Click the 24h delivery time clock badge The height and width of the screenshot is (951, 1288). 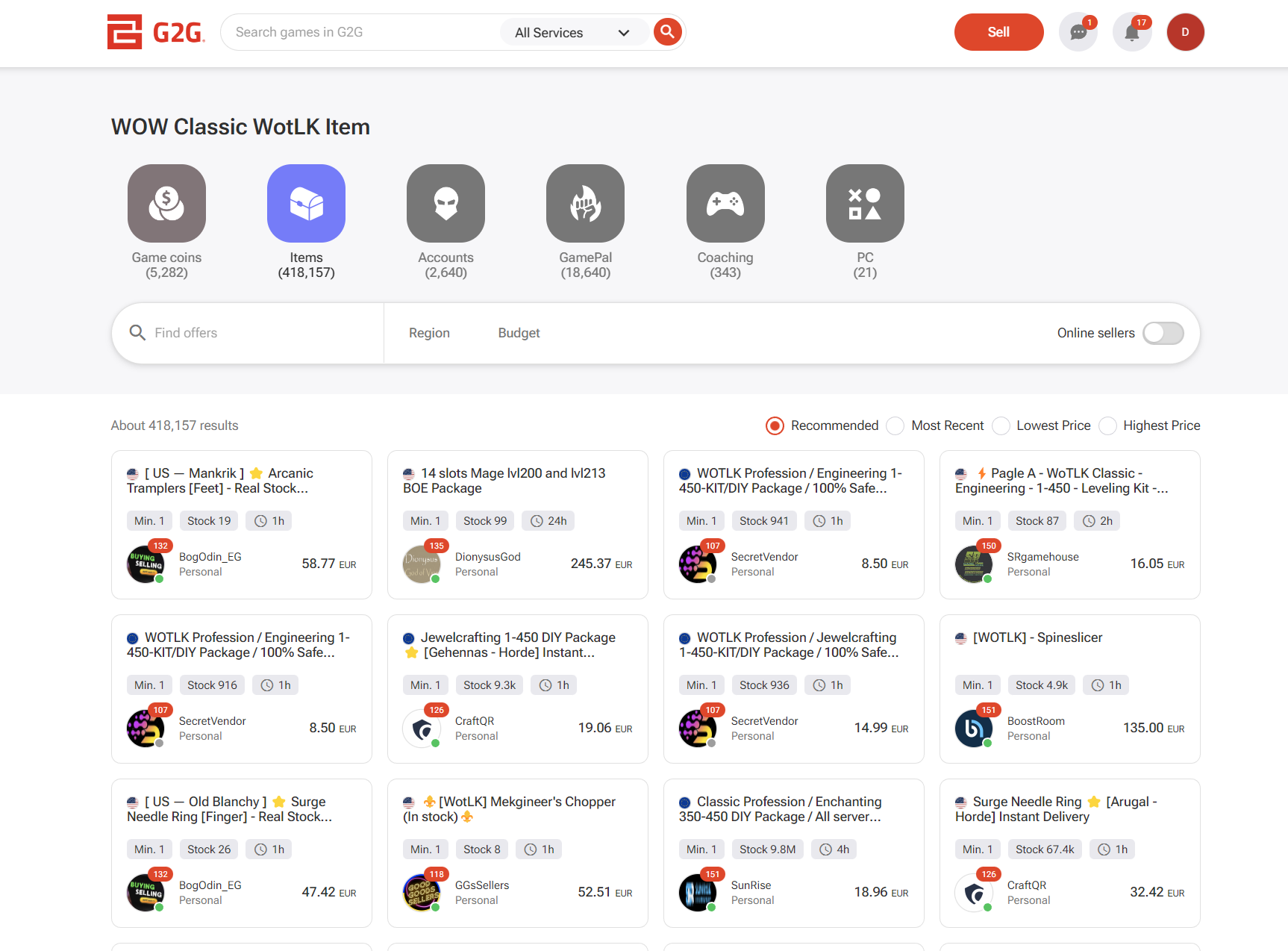click(548, 521)
